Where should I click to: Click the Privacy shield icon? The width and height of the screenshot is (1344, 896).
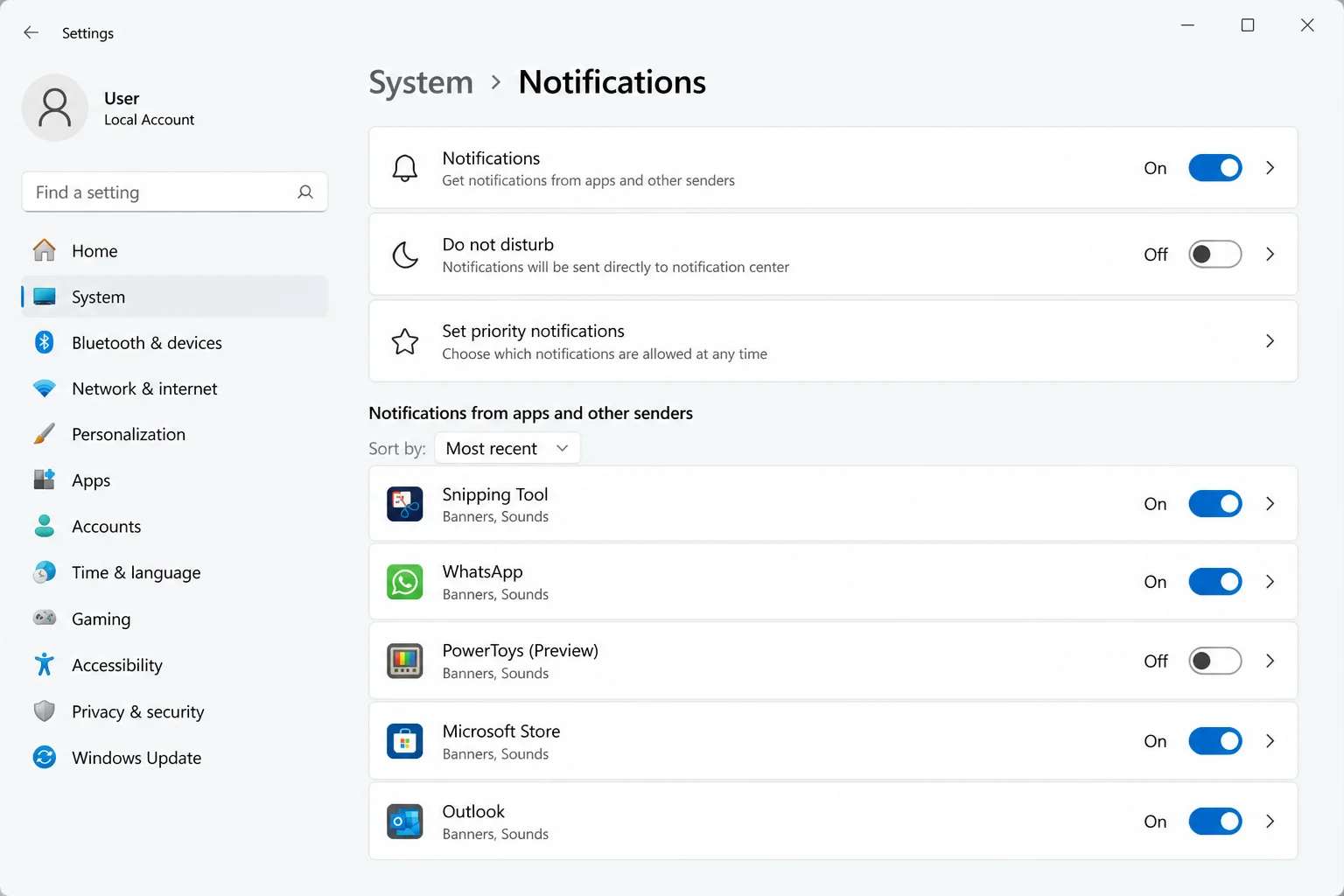point(44,710)
